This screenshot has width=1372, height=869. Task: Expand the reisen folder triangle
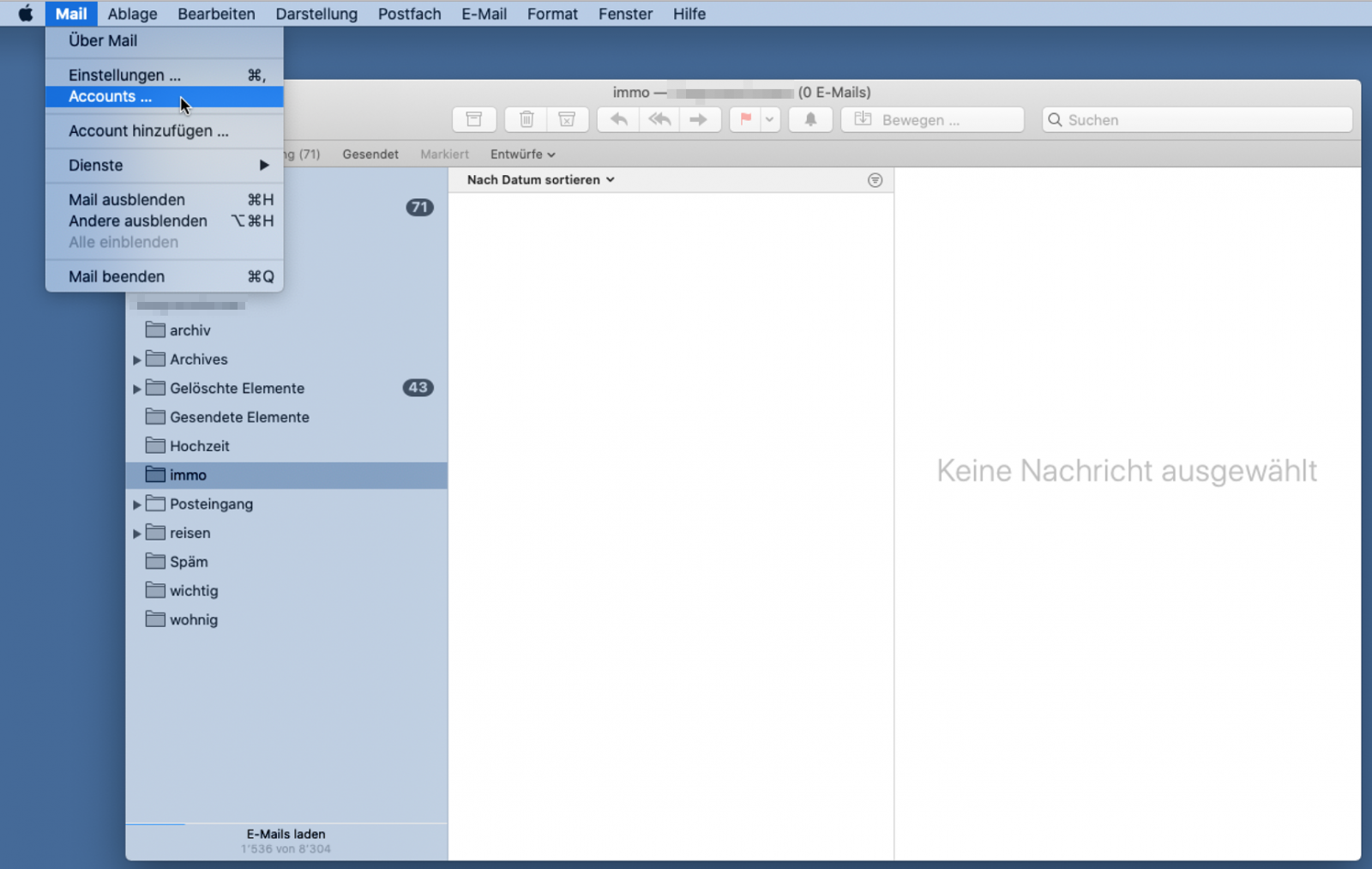click(x=136, y=534)
